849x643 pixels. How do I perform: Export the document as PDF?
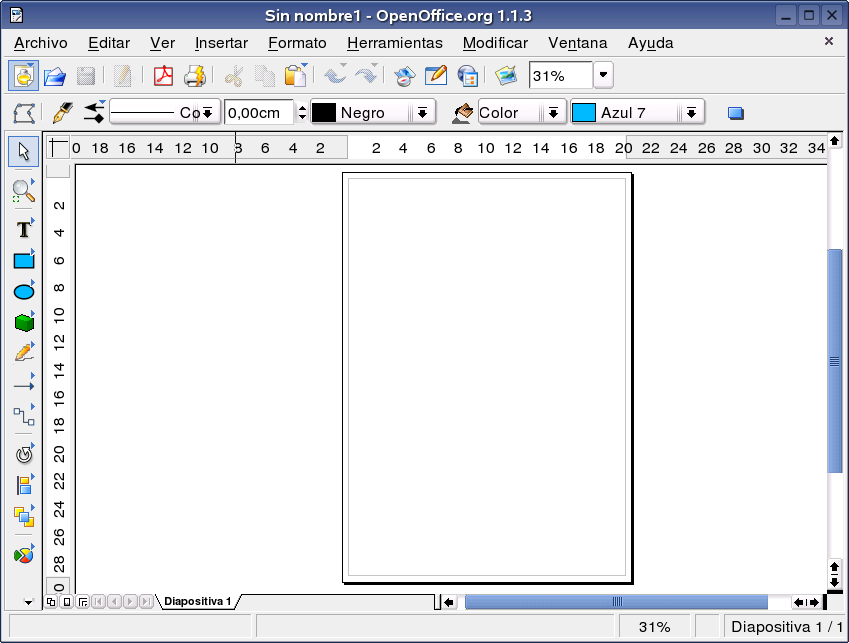pos(162,75)
